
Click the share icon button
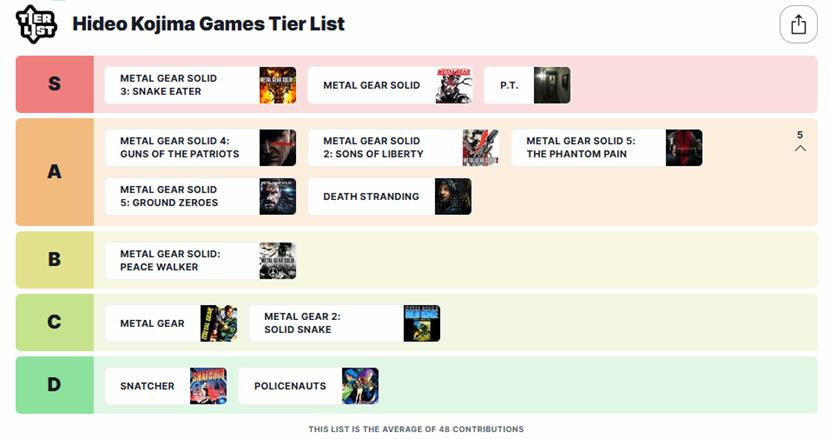tap(798, 24)
